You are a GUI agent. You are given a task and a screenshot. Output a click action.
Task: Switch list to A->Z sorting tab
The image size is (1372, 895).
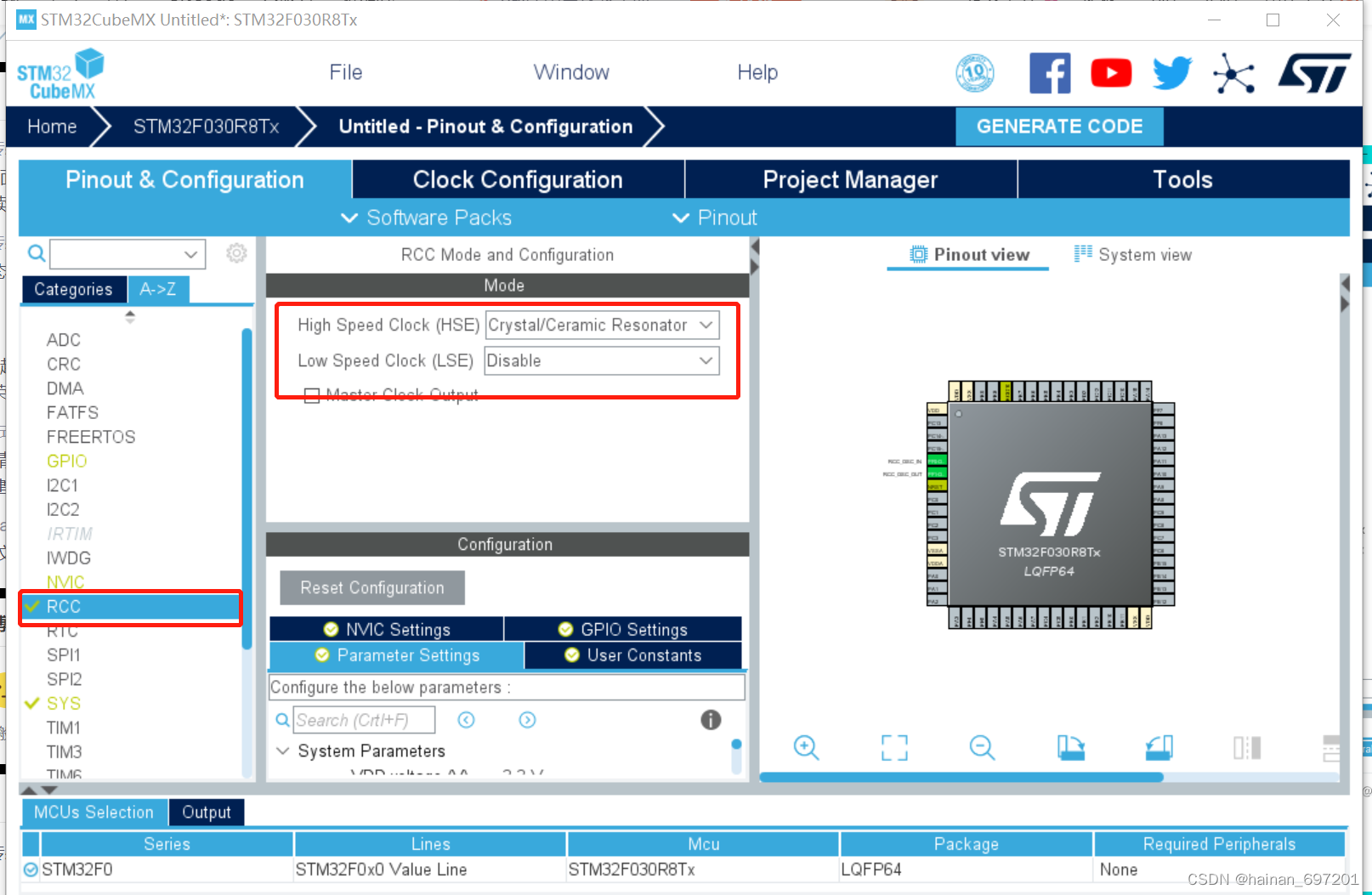point(158,289)
